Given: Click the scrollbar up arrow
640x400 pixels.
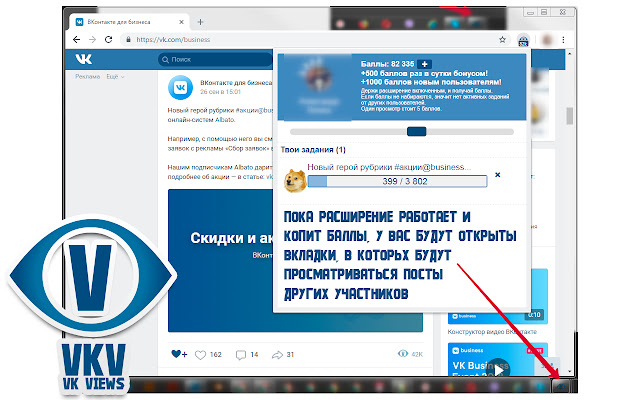Looking at the screenshot, I should (x=570, y=54).
